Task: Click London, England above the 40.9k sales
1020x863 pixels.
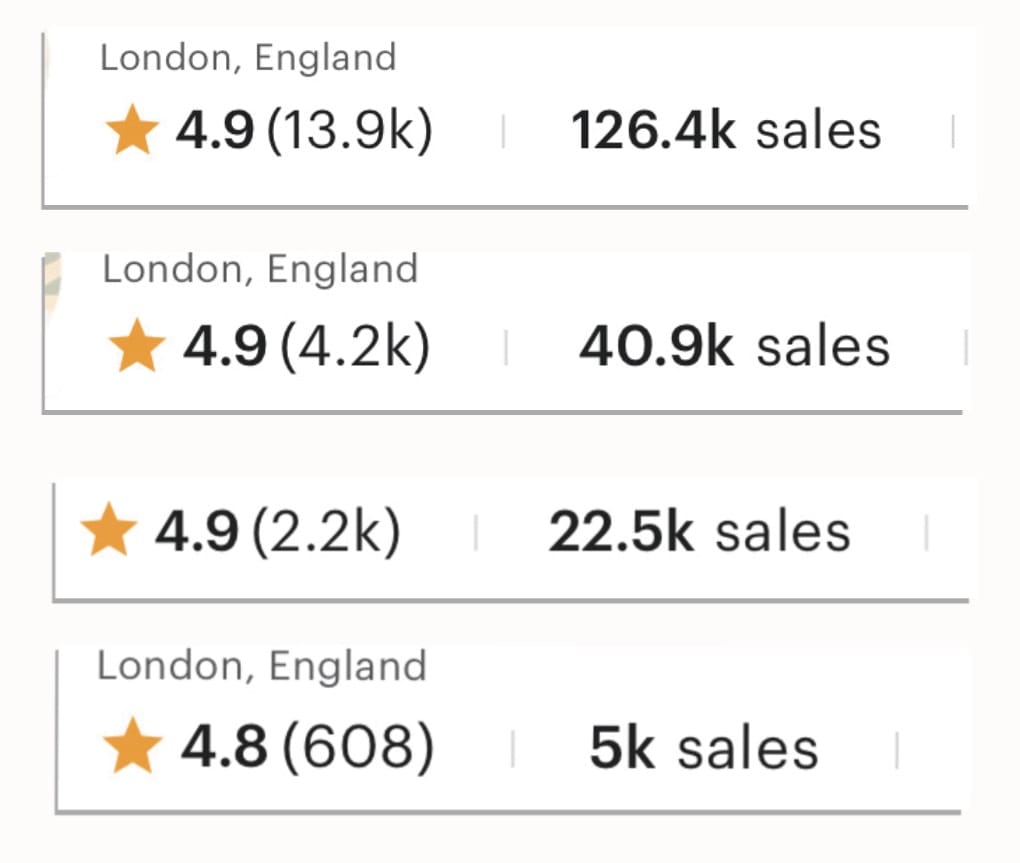Action: point(260,270)
